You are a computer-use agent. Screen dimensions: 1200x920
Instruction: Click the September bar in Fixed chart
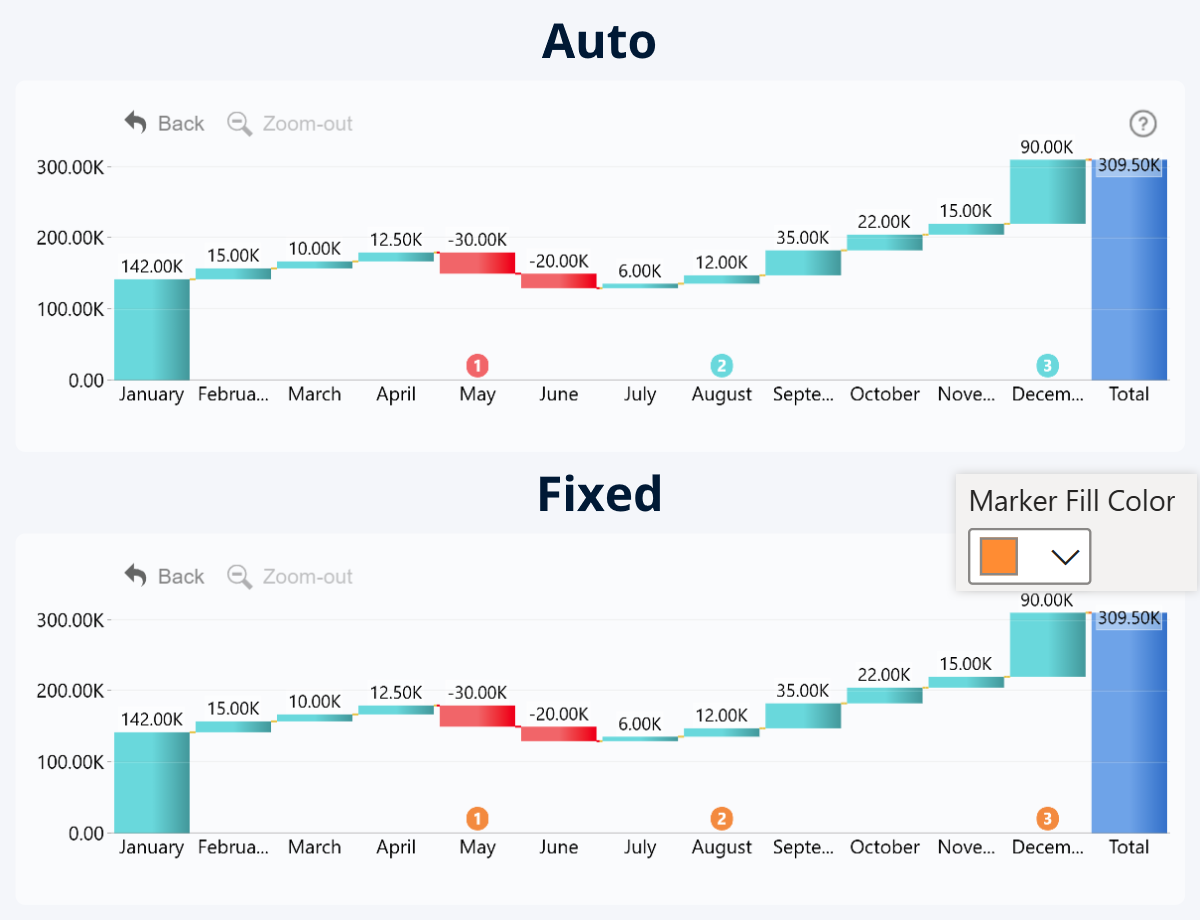coord(803,715)
